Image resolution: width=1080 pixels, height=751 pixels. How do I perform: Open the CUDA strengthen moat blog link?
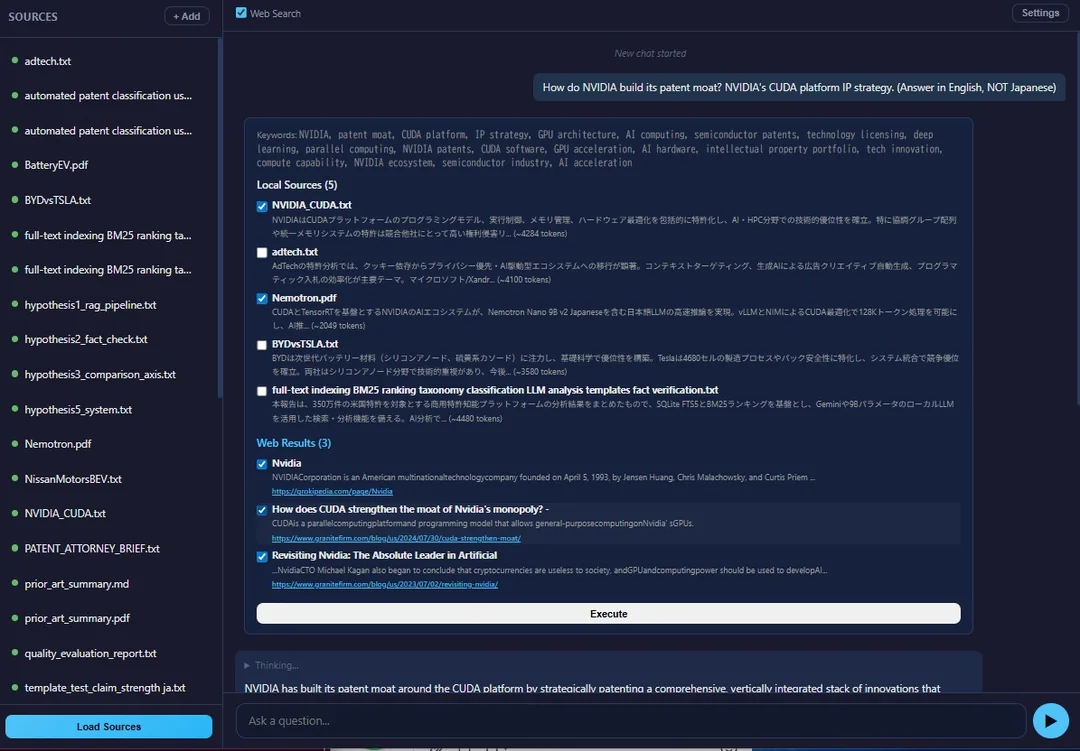pyautogui.click(x=354, y=538)
